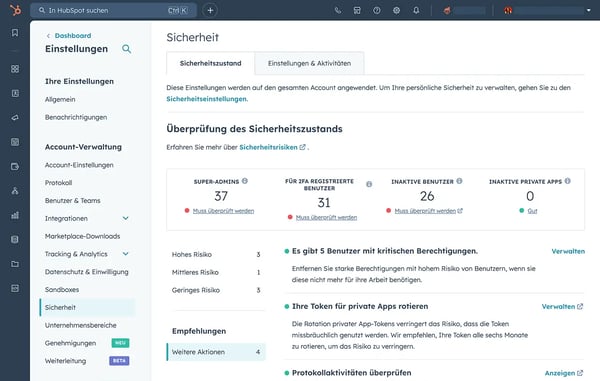Viewport: 600px width, 381px height.
Task: Open Benachrichtigungen settings
Action: coord(76,117)
